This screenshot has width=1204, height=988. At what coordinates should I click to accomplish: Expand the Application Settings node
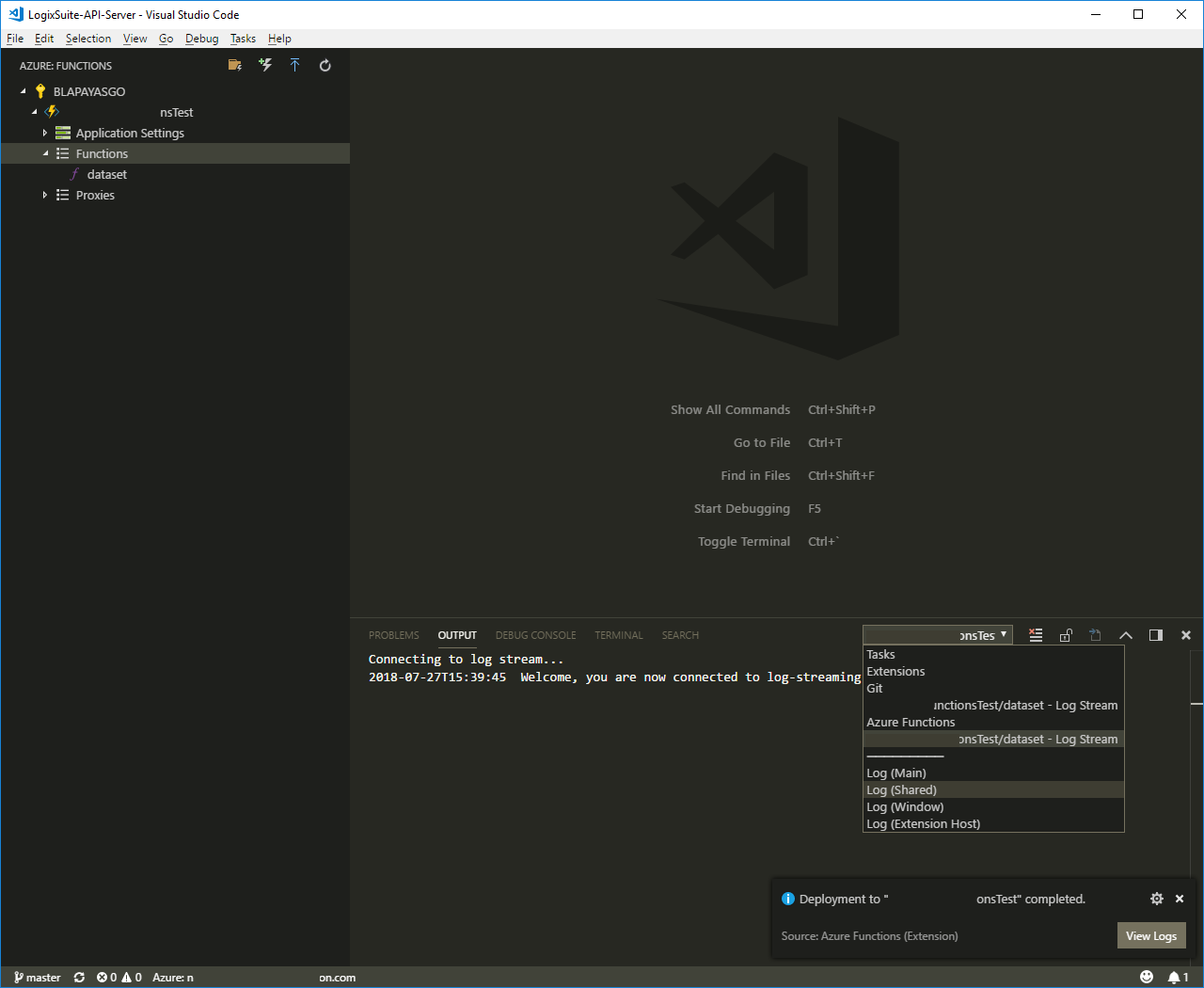tap(45, 133)
